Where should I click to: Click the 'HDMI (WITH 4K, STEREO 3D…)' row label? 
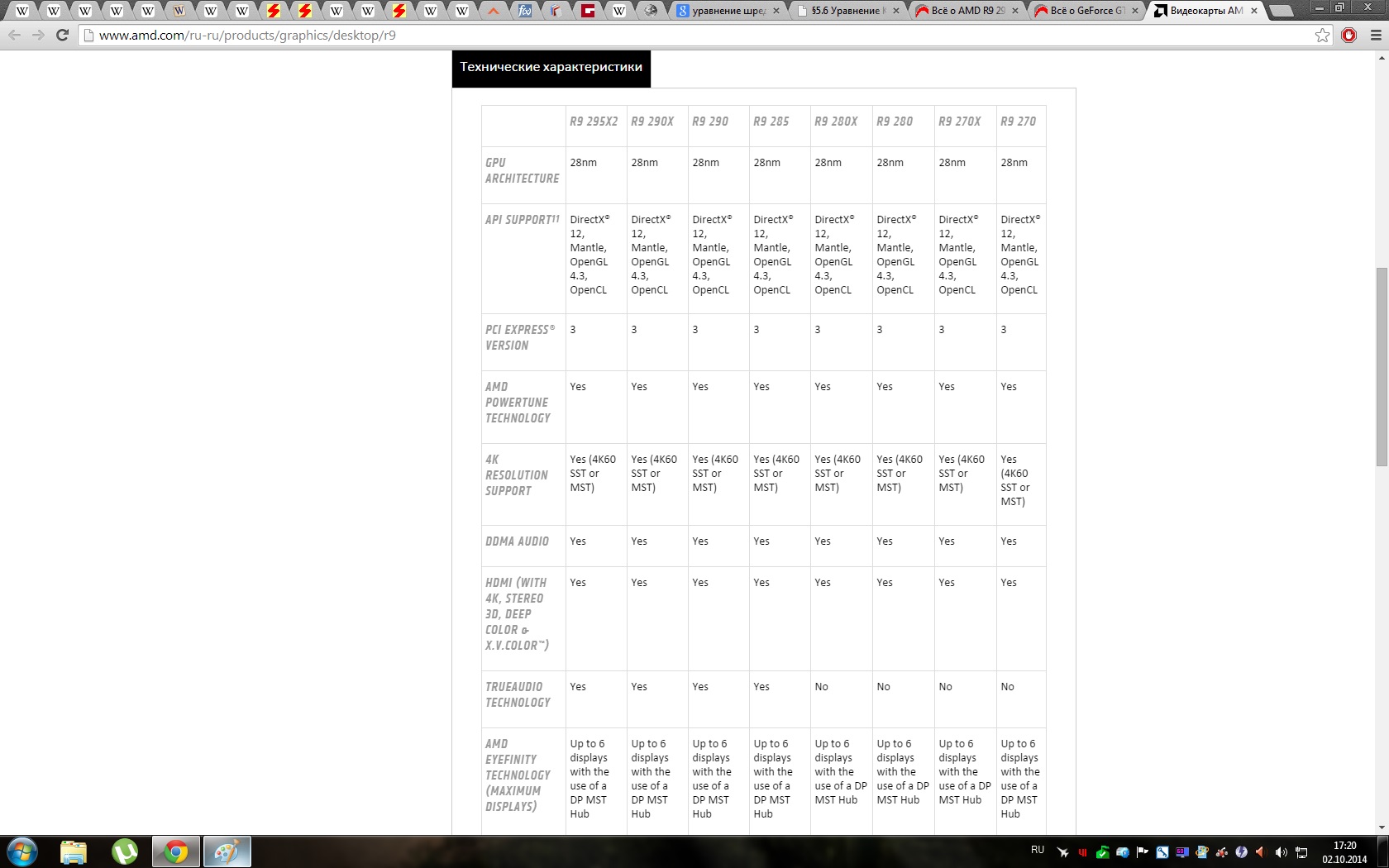(x=517, y=614)
